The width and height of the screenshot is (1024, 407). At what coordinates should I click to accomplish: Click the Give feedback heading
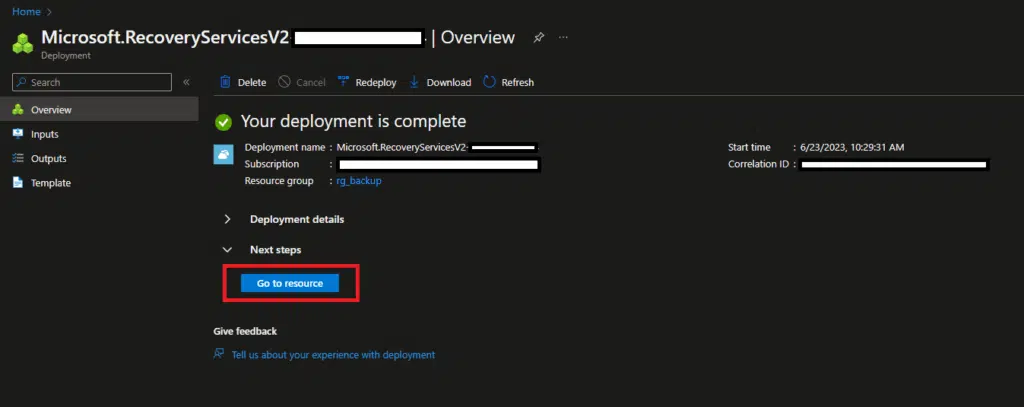tap(245, 331)
